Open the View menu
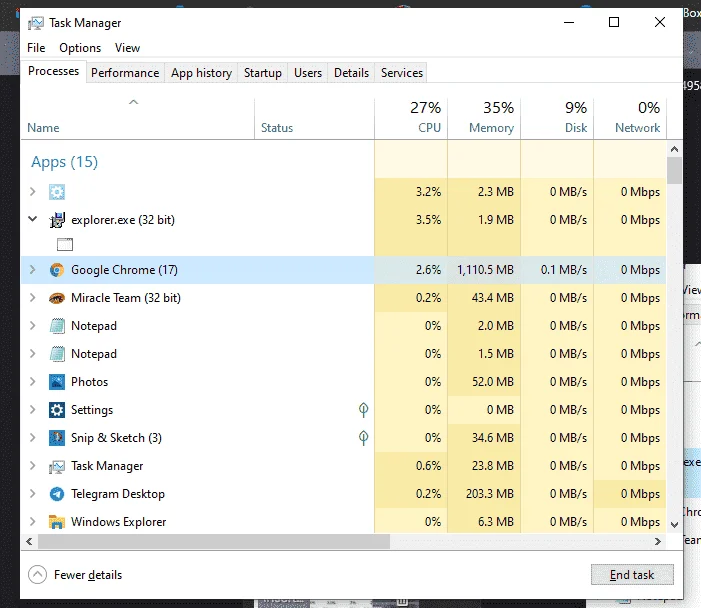 pyautogui.click(x=127, y=48)
